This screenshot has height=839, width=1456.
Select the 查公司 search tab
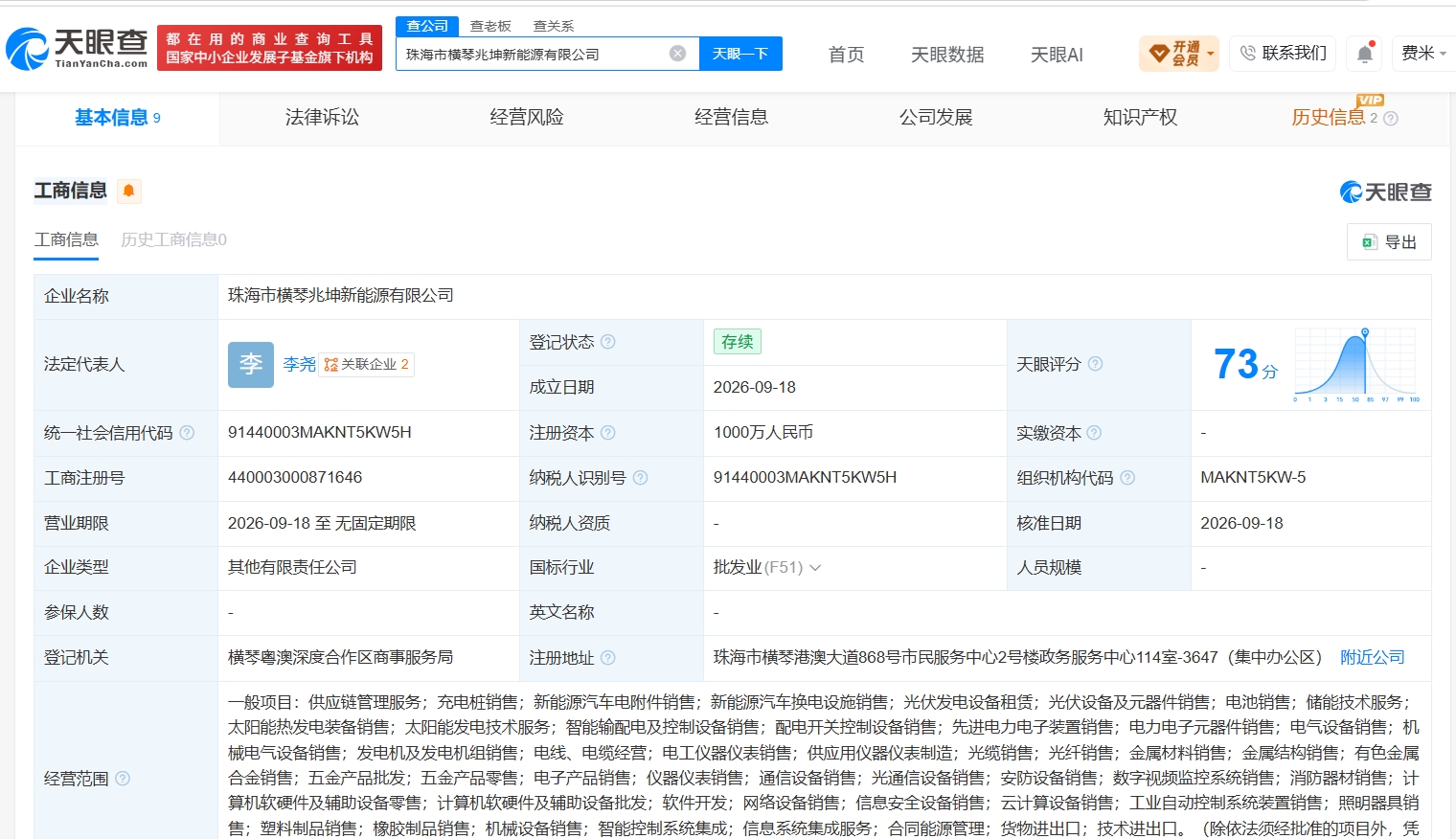click(427, 26)
